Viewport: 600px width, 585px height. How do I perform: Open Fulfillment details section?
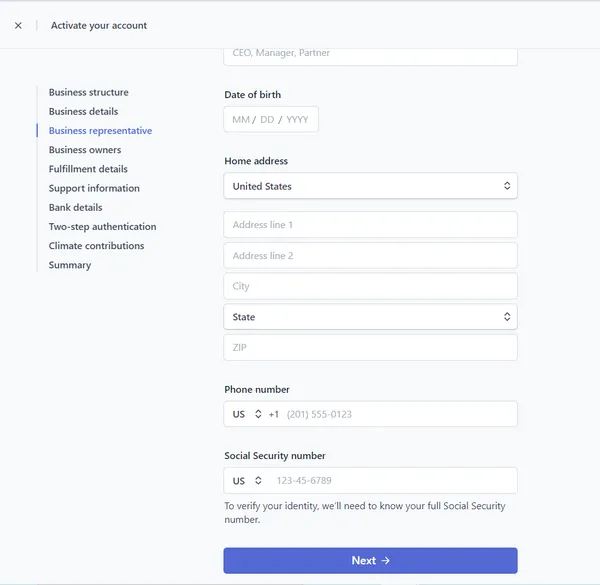(x=88, y=169)
